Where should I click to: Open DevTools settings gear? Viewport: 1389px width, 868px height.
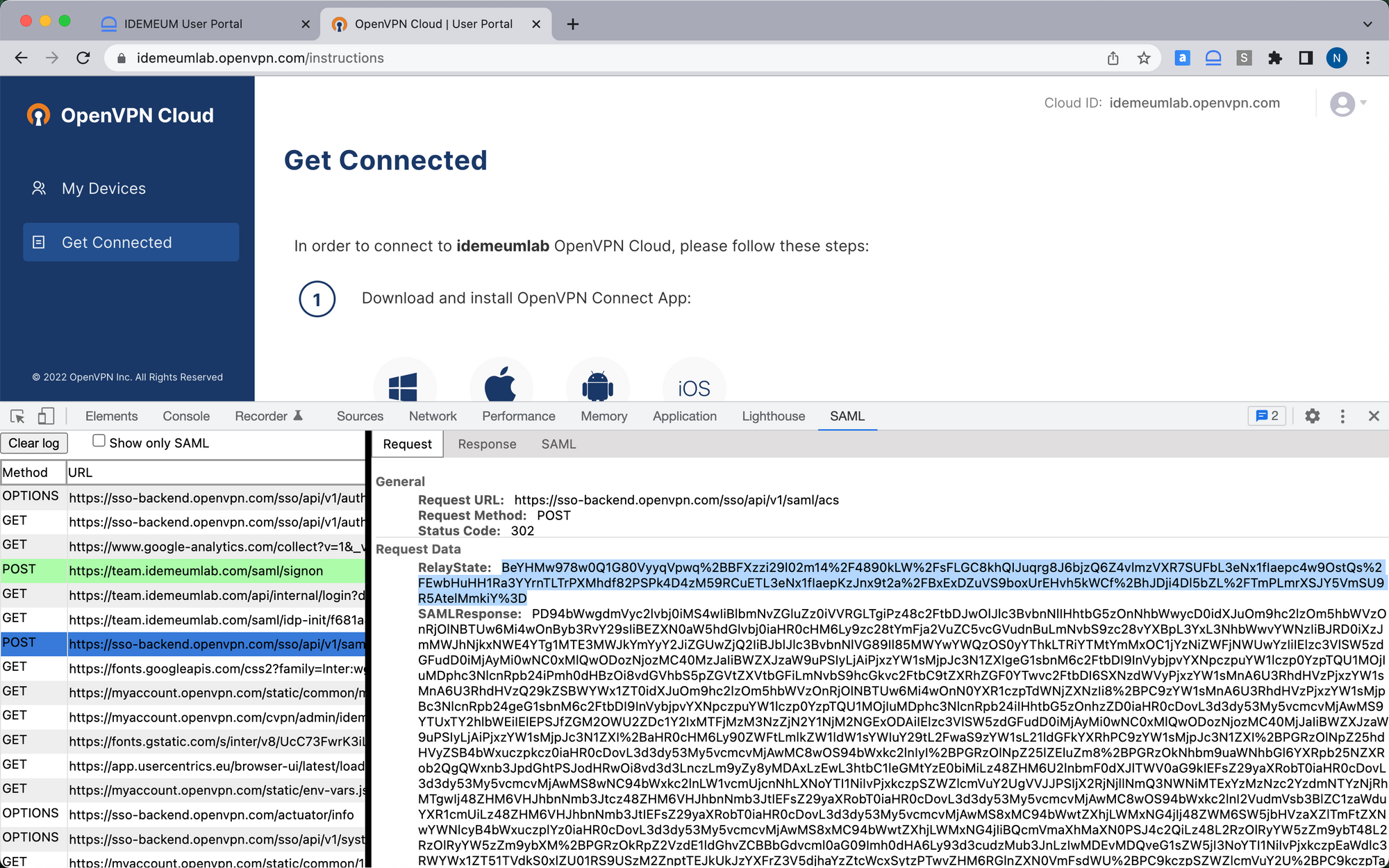(x=1312, y=416)
